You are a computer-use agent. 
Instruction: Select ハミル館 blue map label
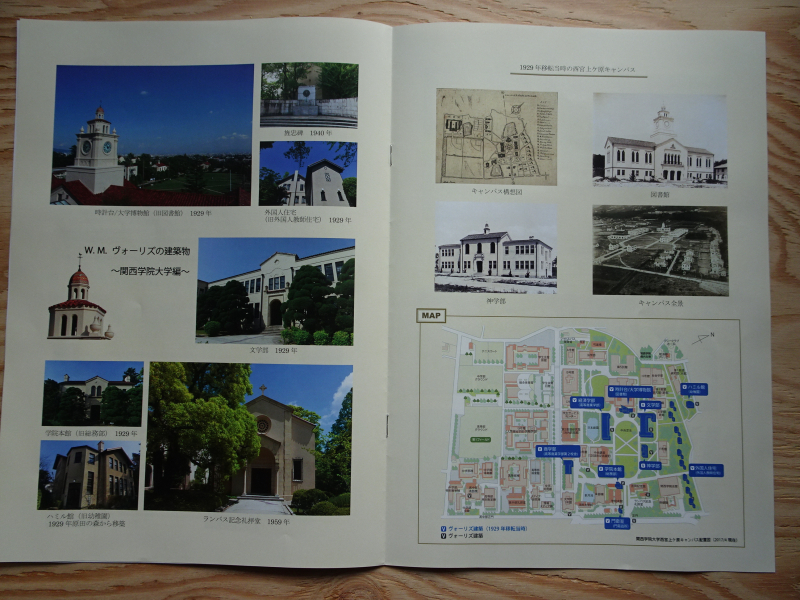(x=694, y=389)
